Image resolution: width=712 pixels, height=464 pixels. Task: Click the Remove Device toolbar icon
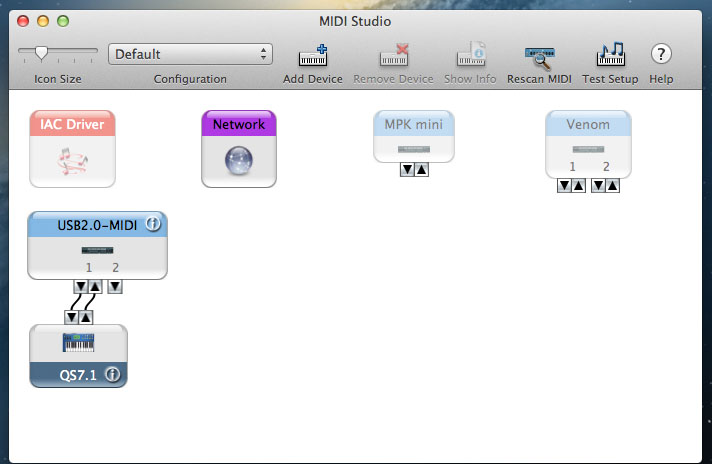pos(394,55)
